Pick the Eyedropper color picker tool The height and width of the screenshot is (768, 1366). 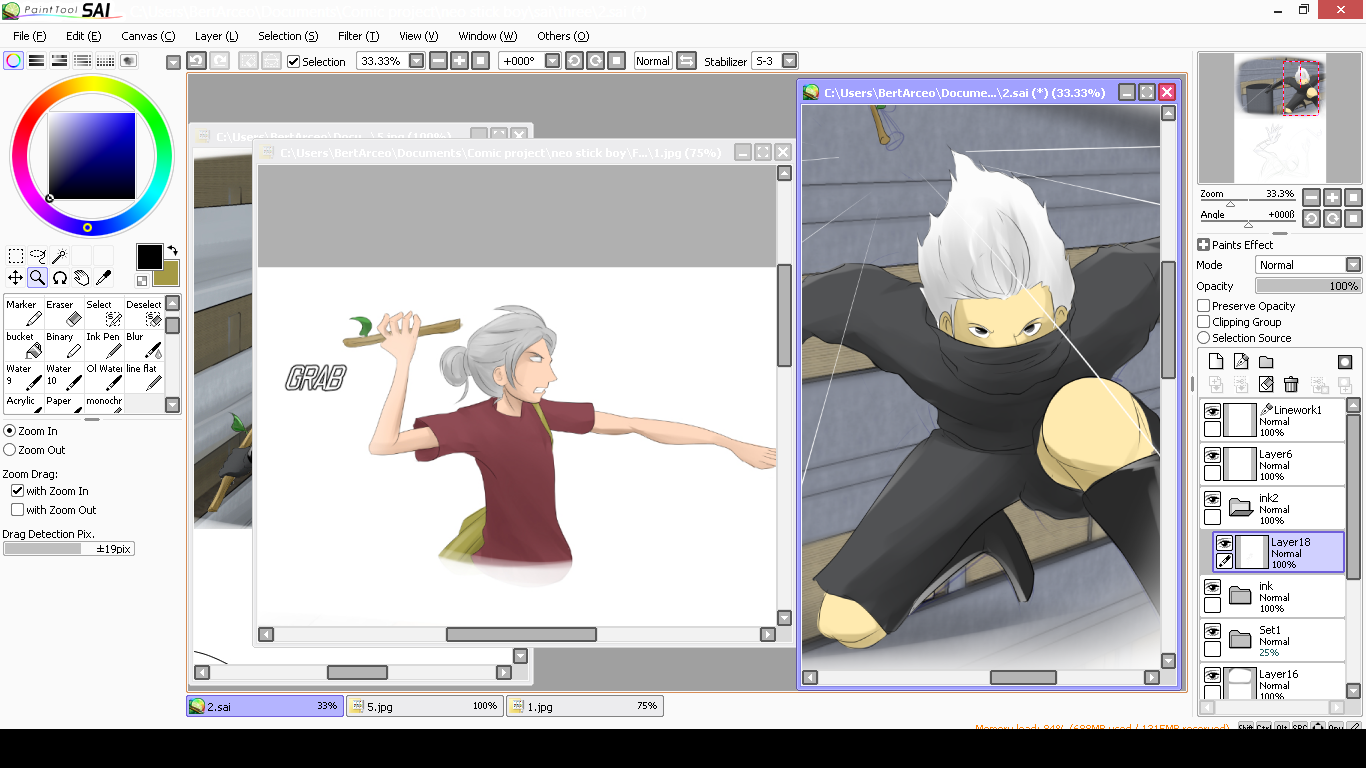(x=103, y=278)
